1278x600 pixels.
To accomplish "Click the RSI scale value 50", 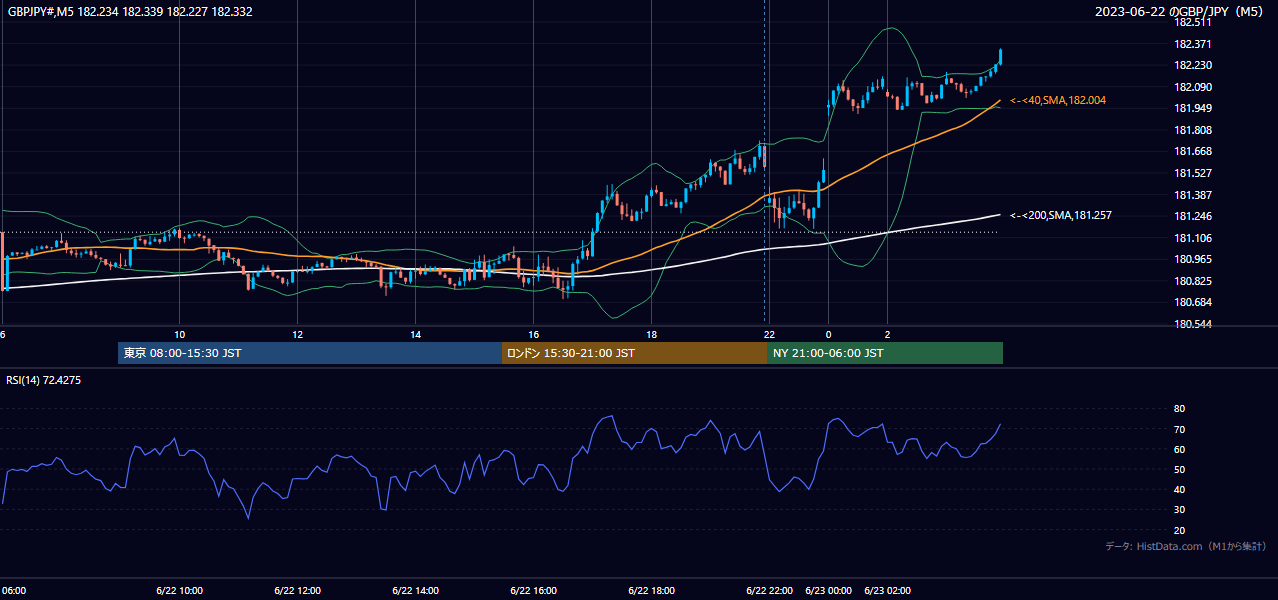I will click(x=1179, y=469).
